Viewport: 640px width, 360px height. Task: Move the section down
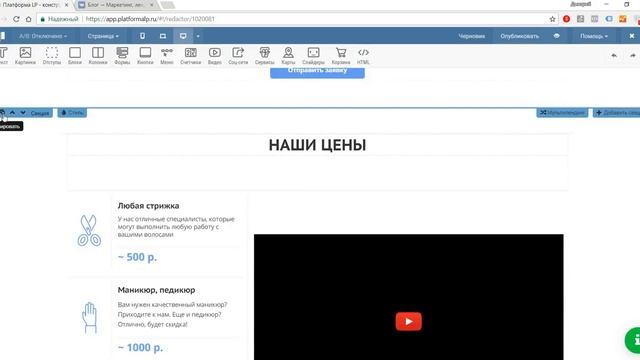[x=23, y=113]
